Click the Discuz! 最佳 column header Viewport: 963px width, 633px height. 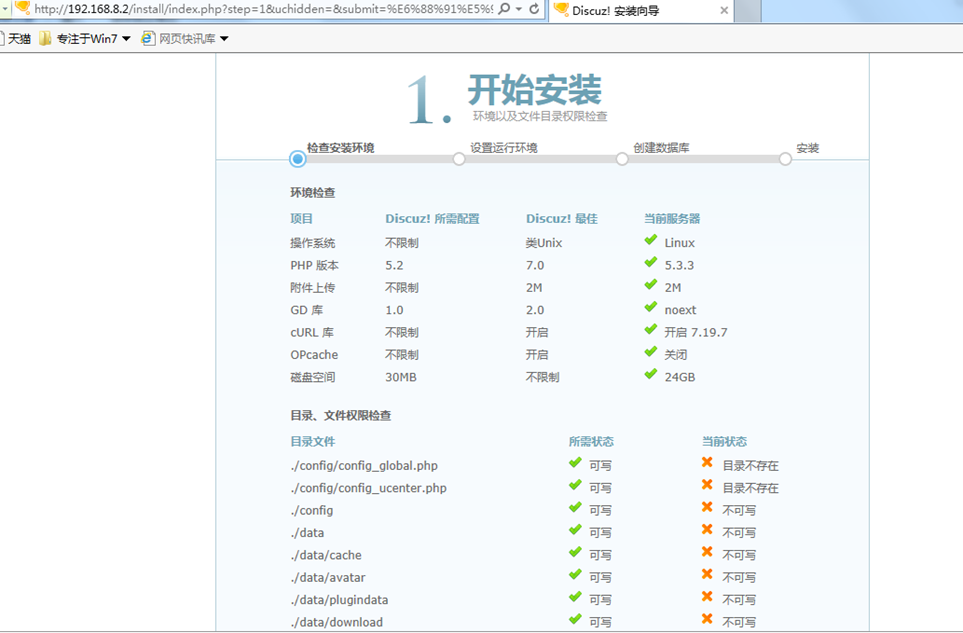tap(561, 219)
